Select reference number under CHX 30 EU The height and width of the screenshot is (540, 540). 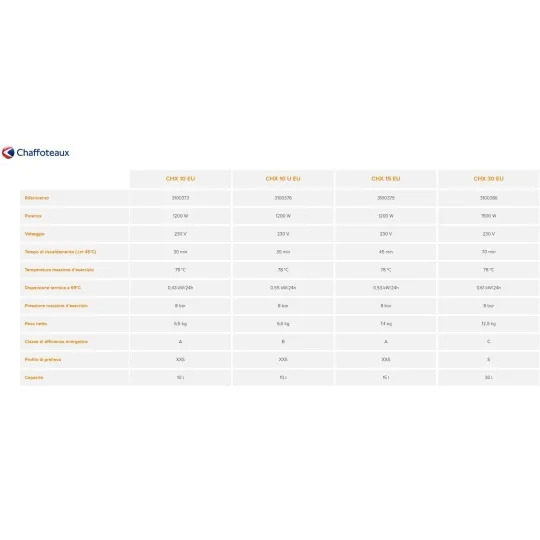click(489, 198)
